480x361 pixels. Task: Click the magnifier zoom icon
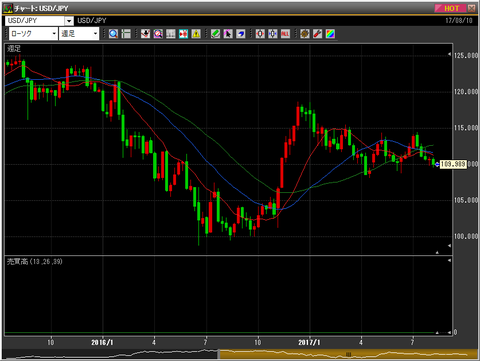pyautogui.click(x=113, y=34)
